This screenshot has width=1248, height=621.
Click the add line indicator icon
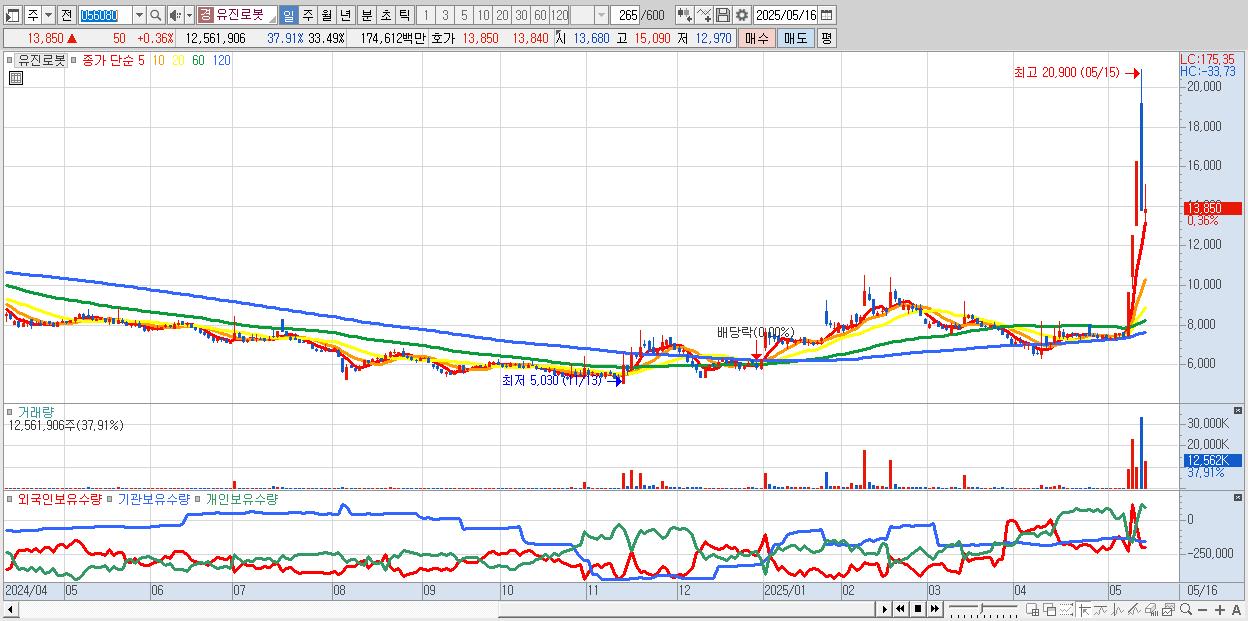click(x=703, y=15)
